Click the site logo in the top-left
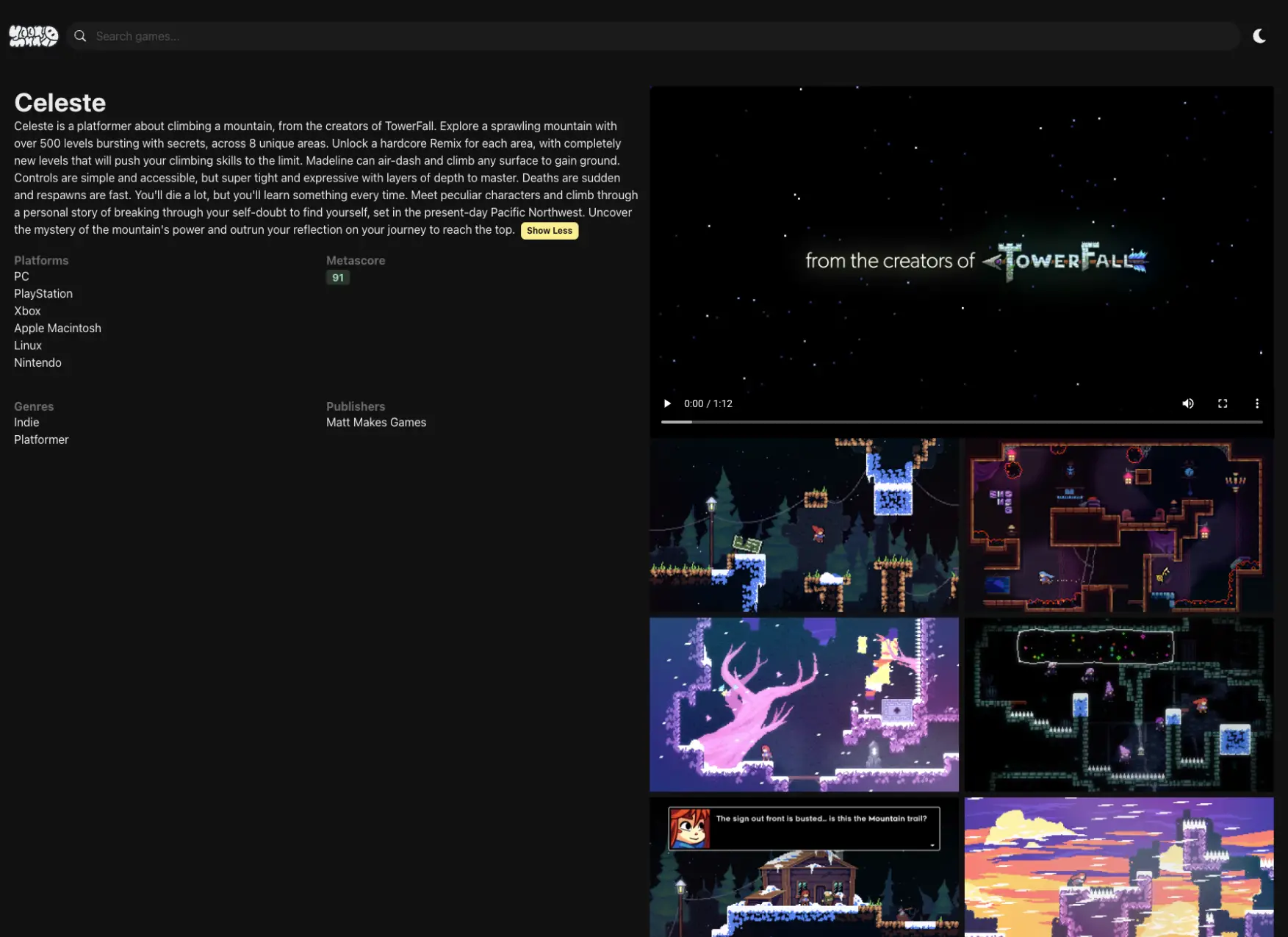The width and height of the screenshot is (1288, 937). click(x=33, y=35)
